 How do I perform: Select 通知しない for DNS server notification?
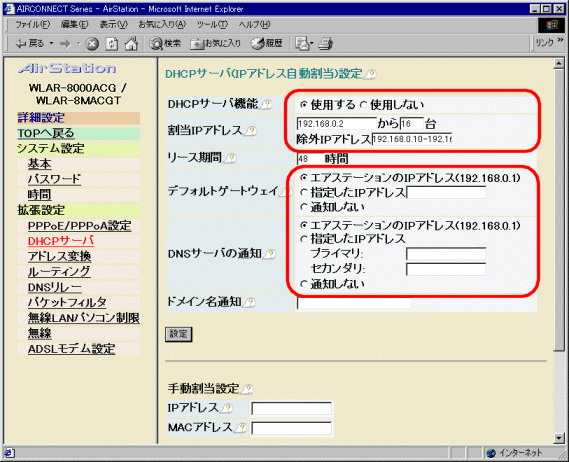304,284
